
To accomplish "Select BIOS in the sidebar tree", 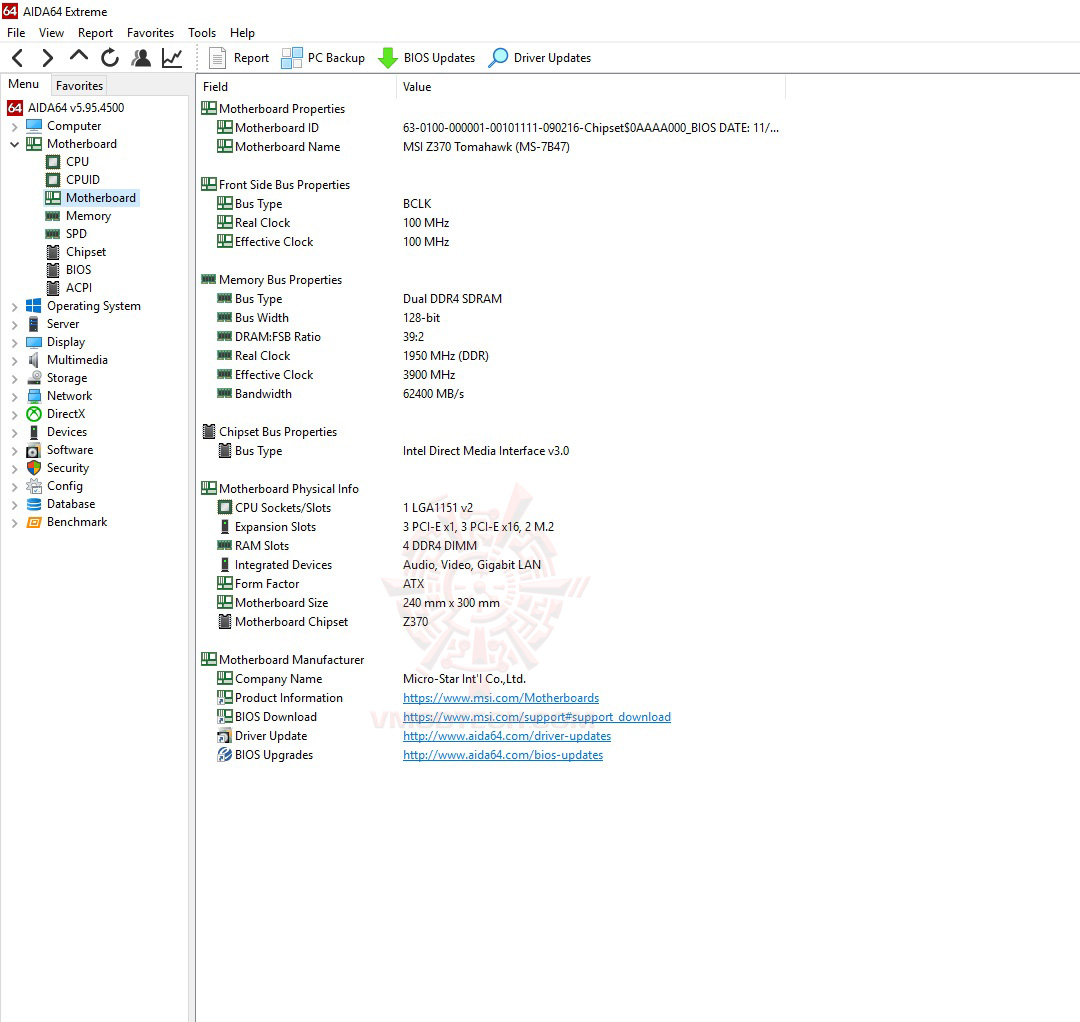I will [78, 270].
